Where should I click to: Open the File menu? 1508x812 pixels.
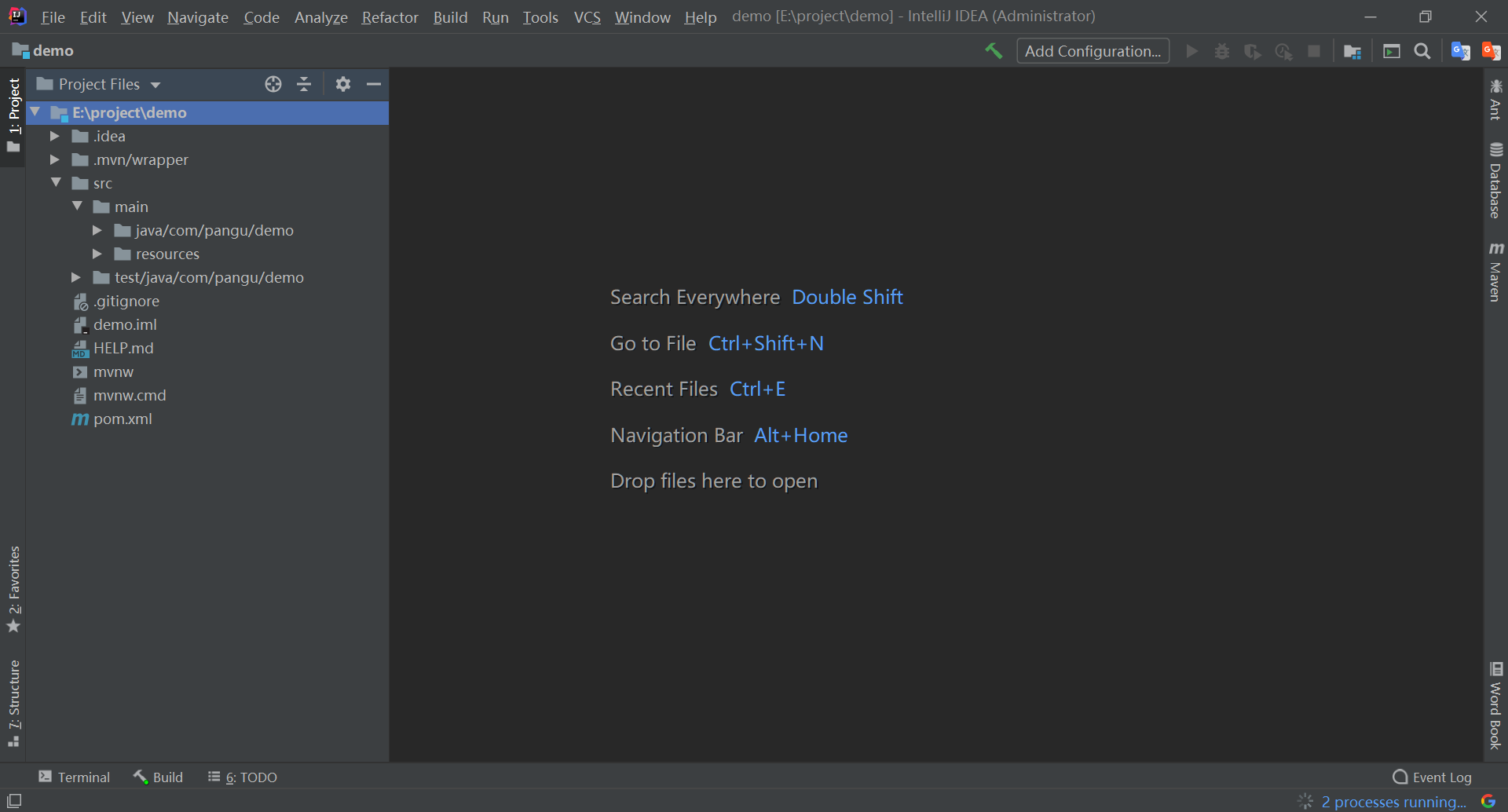click(53, 16)
